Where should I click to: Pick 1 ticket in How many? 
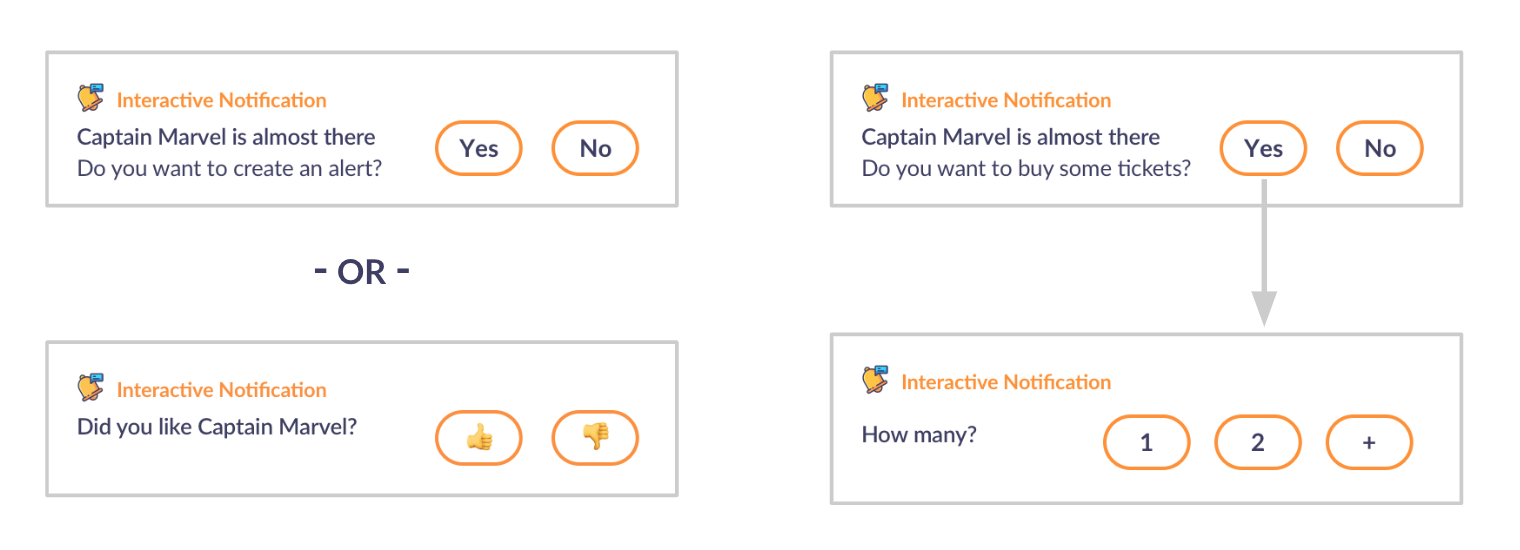point(1147,442)
